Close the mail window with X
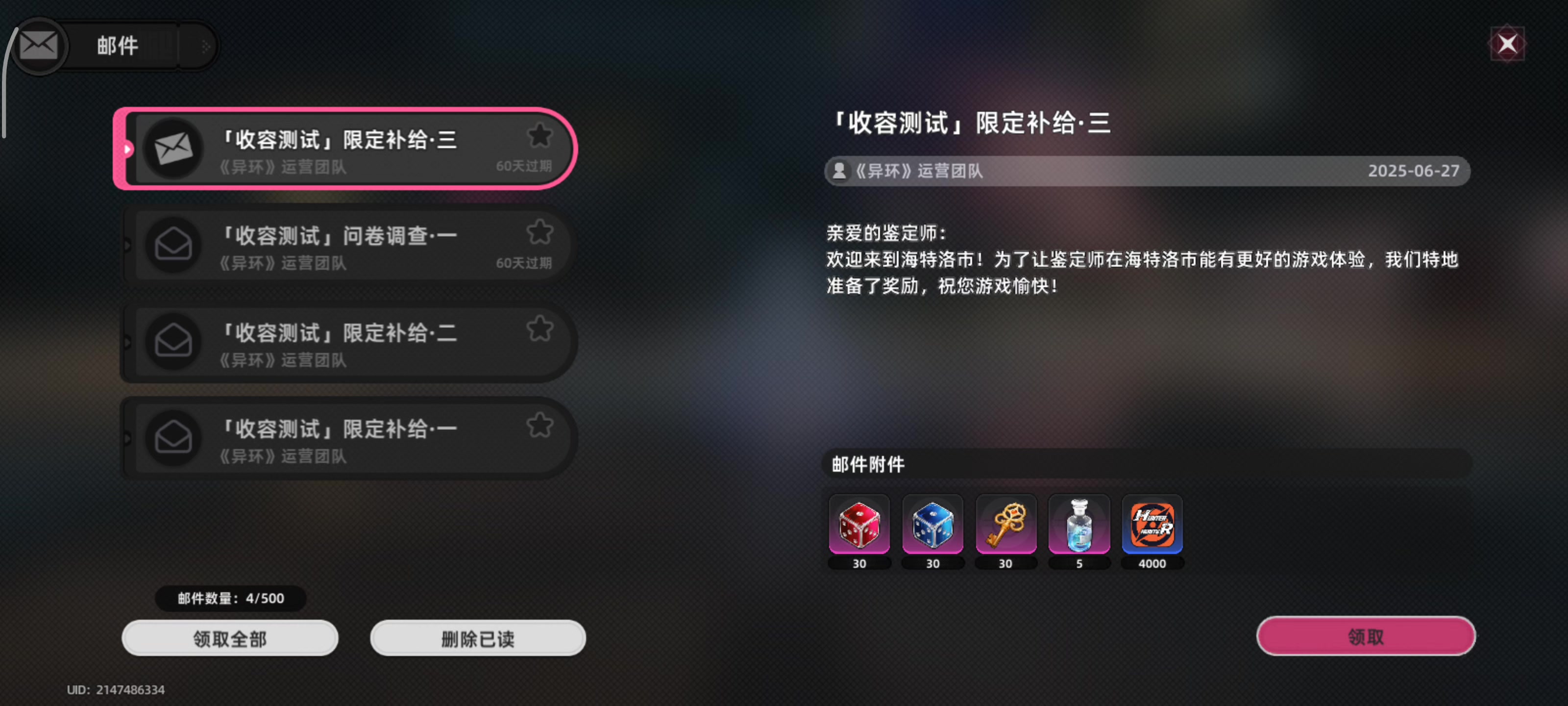The width and height of the screenshot is (1568, 706). [x=1507, y=44]
